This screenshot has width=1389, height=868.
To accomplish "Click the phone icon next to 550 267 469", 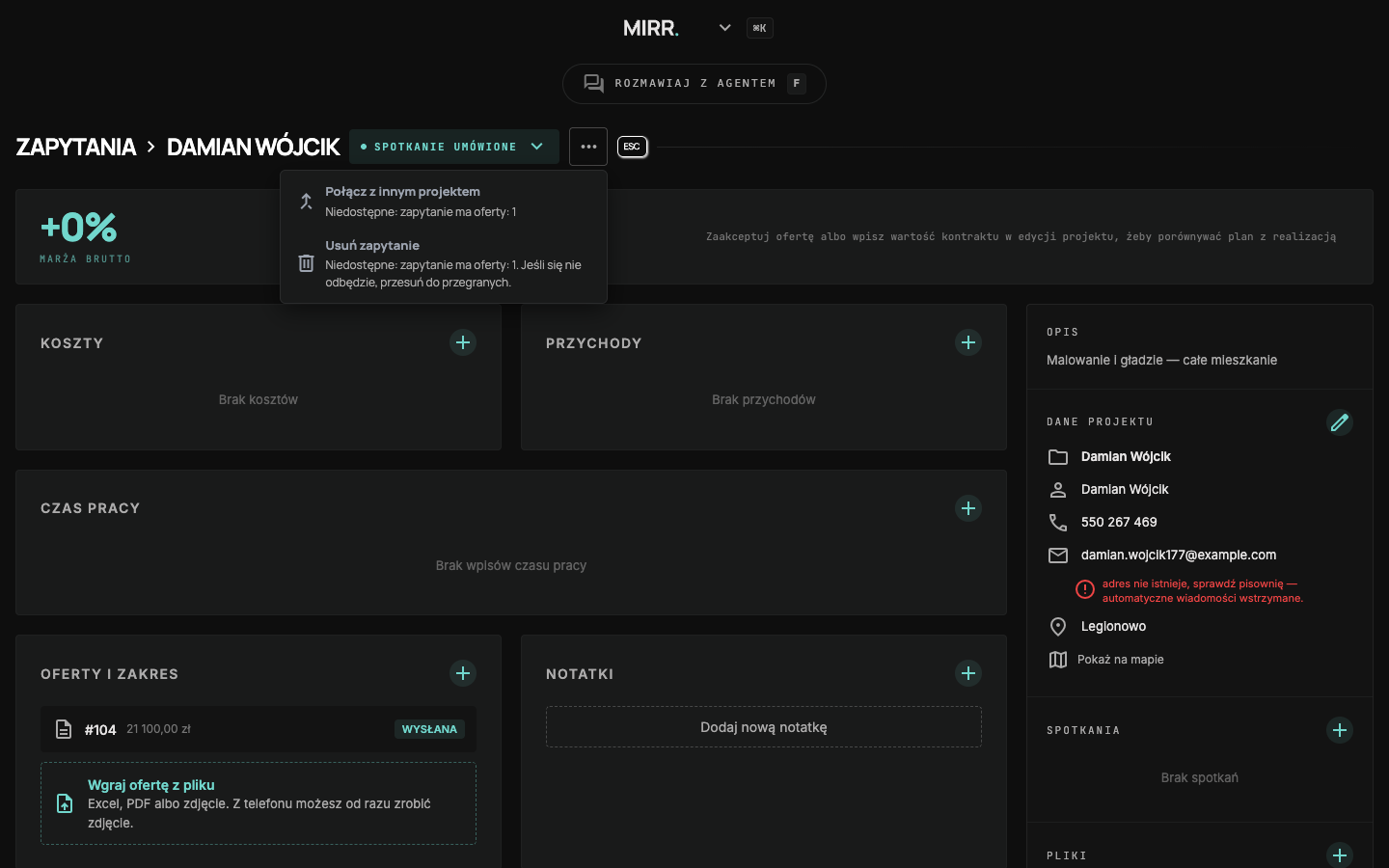I will point(1058,522).
